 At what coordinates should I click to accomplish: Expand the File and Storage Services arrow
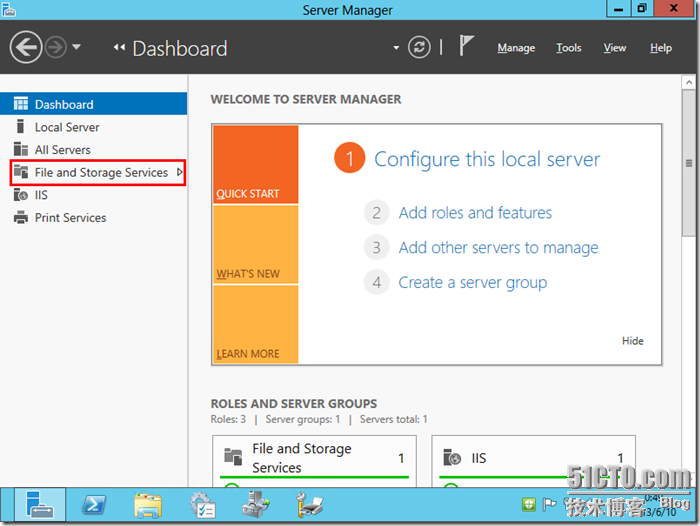[x=179, y=172]
